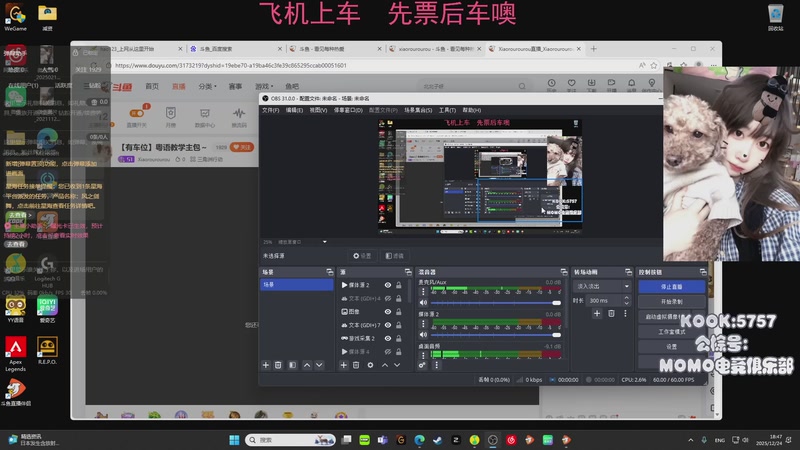Open advanced audio properties gears icon
This screenshot has height=450, width=800.
point(422,365)
